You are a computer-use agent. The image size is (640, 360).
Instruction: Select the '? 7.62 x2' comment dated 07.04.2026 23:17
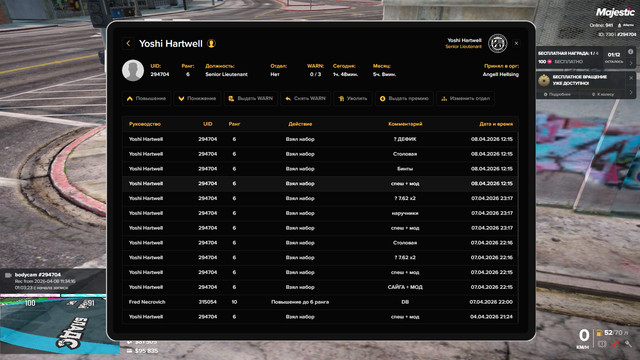click(405, 198)
